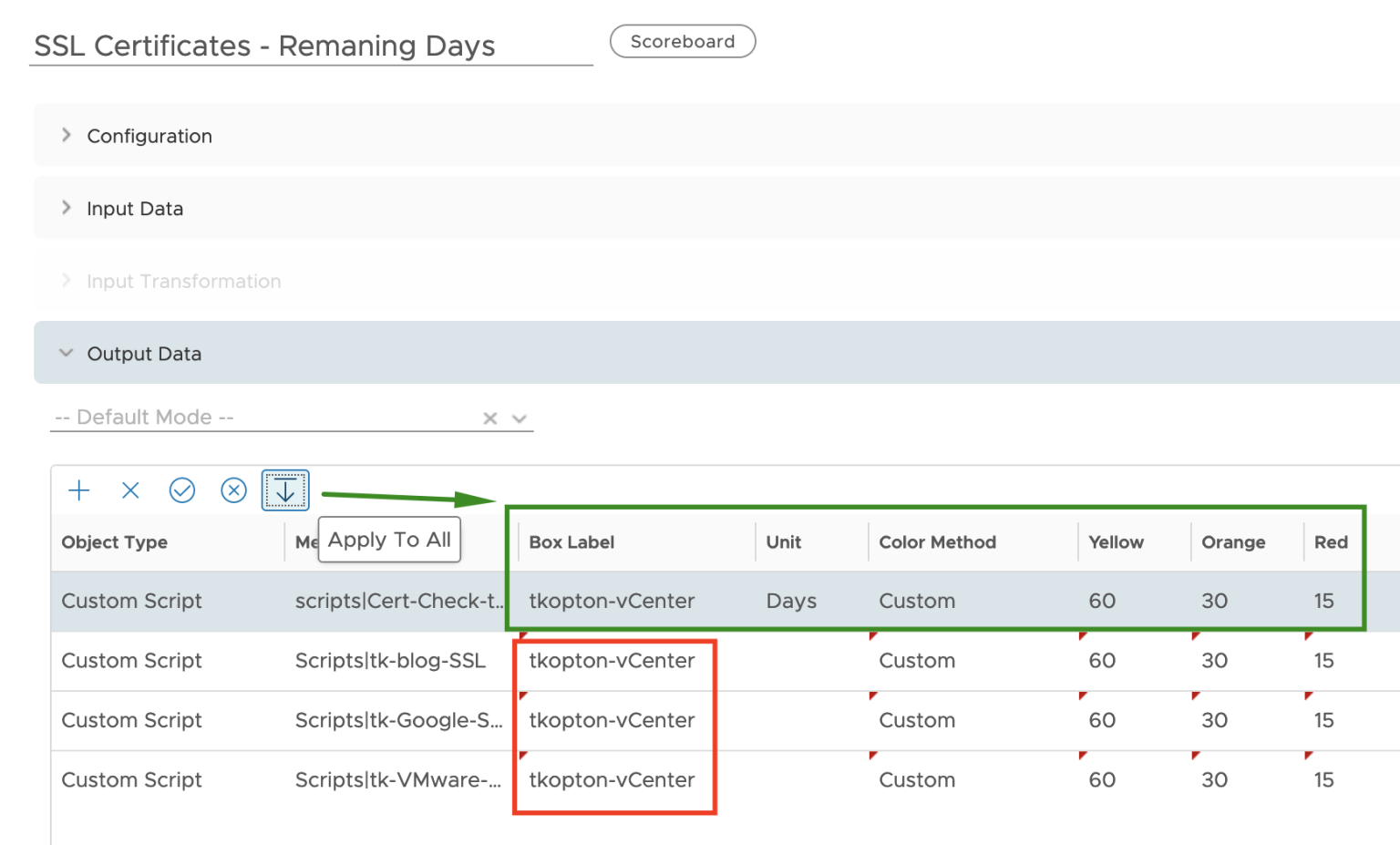1400x845 pixels.
Task: Edit the Red threshold 15 on the tk-VMware row
Action: tap(1323, 779)
